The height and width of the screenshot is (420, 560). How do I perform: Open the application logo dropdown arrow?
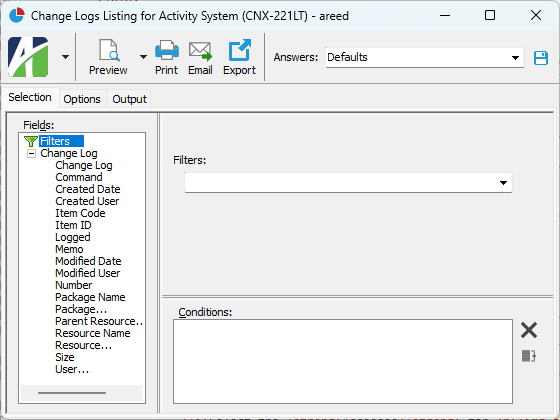tap(65, 57)
